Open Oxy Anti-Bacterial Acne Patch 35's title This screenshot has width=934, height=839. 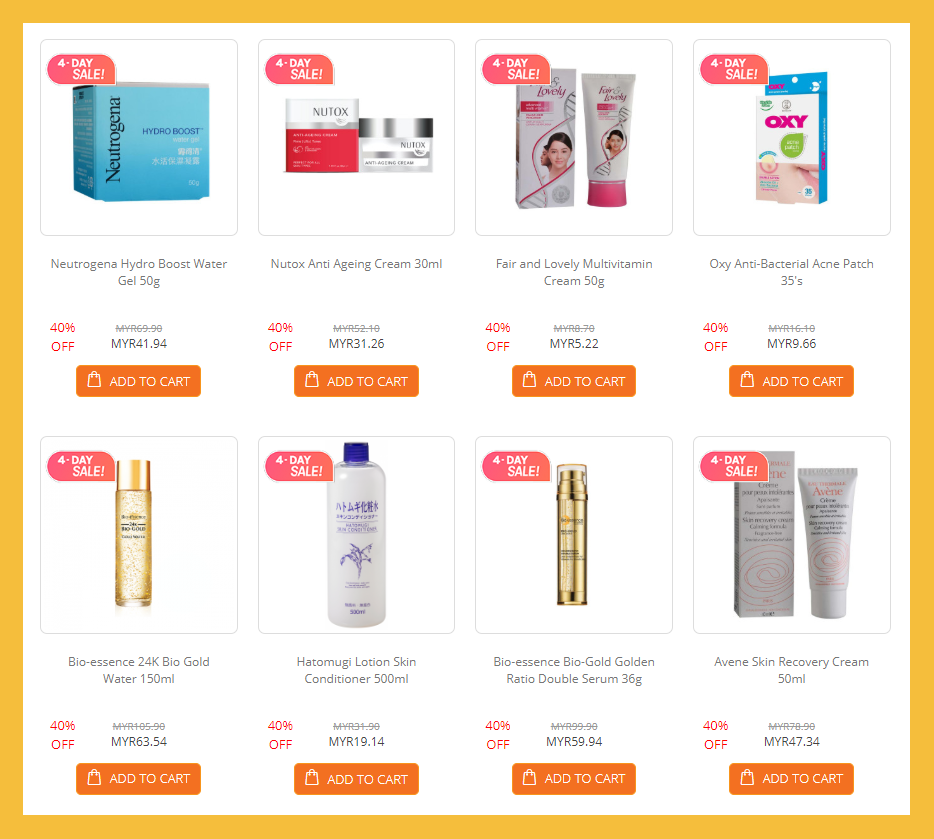click(792, 272)
